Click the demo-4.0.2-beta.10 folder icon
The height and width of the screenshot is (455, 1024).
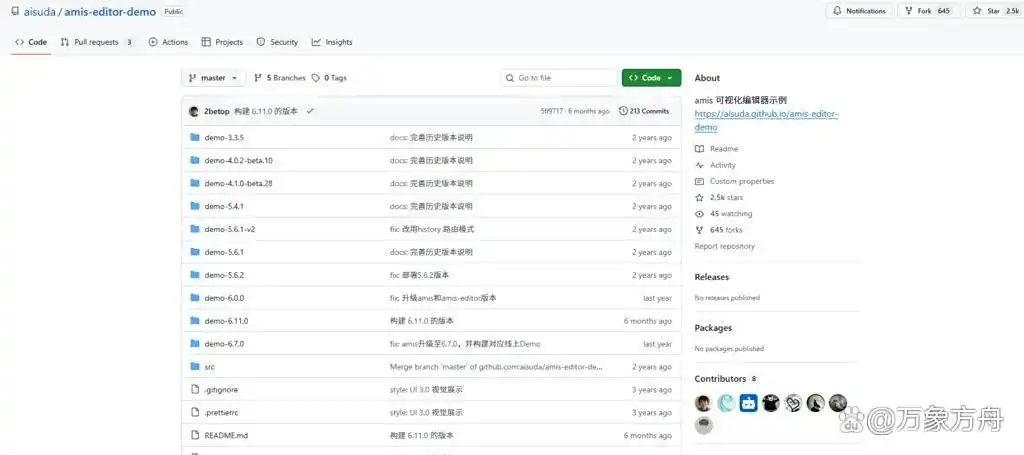coord(195,161)
